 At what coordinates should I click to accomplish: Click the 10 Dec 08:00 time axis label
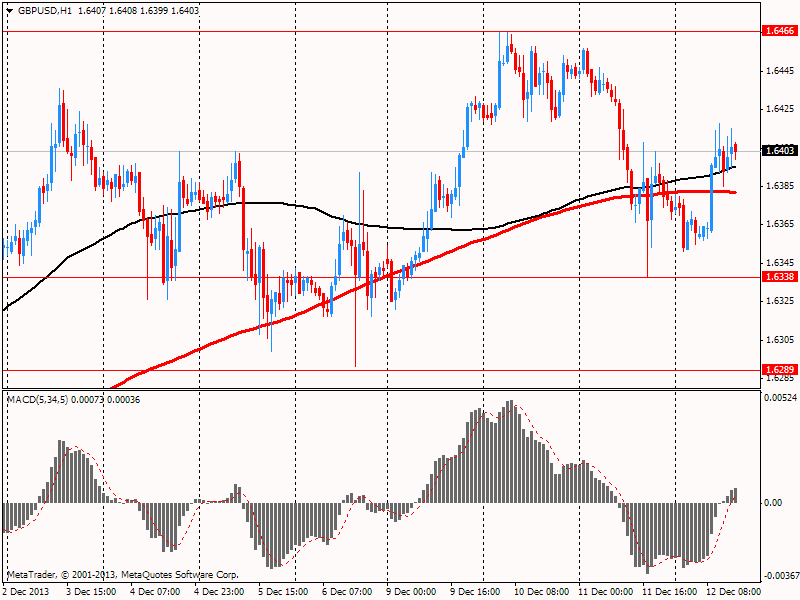(541, 592)
